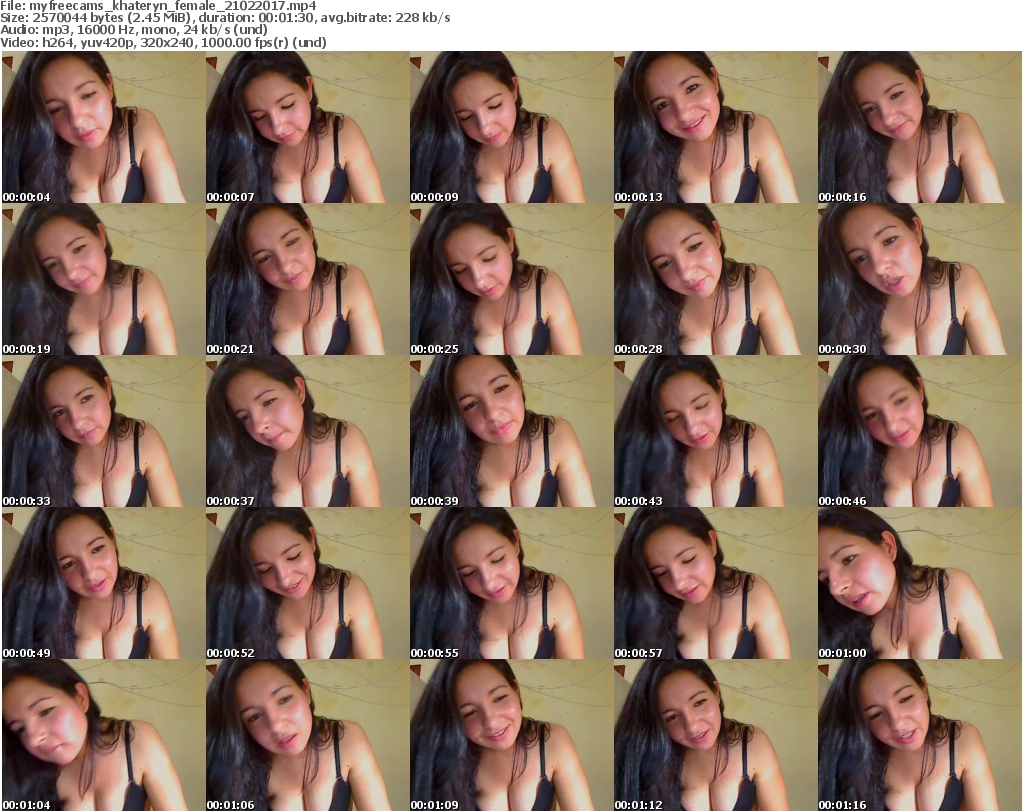The image size is (1024, 811).
Task: Select the frame at 00:01:04
Action: point(103,735)
